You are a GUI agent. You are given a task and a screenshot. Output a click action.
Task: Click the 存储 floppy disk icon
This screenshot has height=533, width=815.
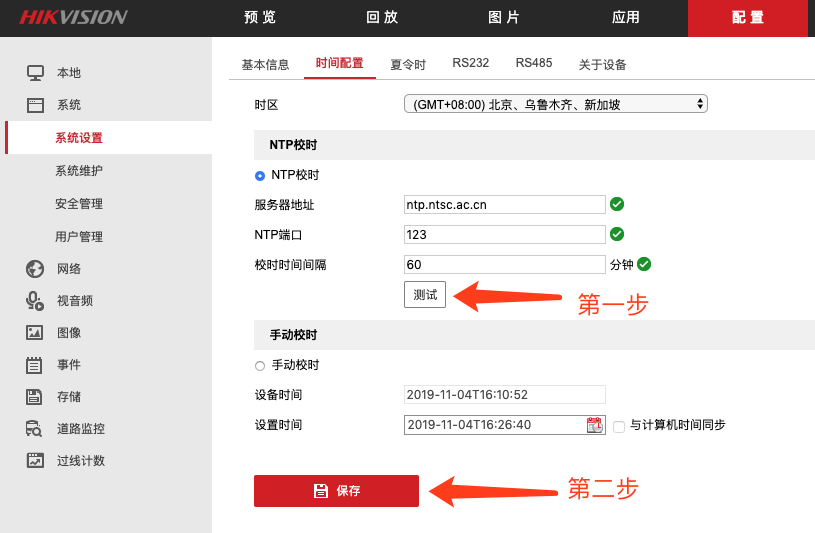coord(35,397)
